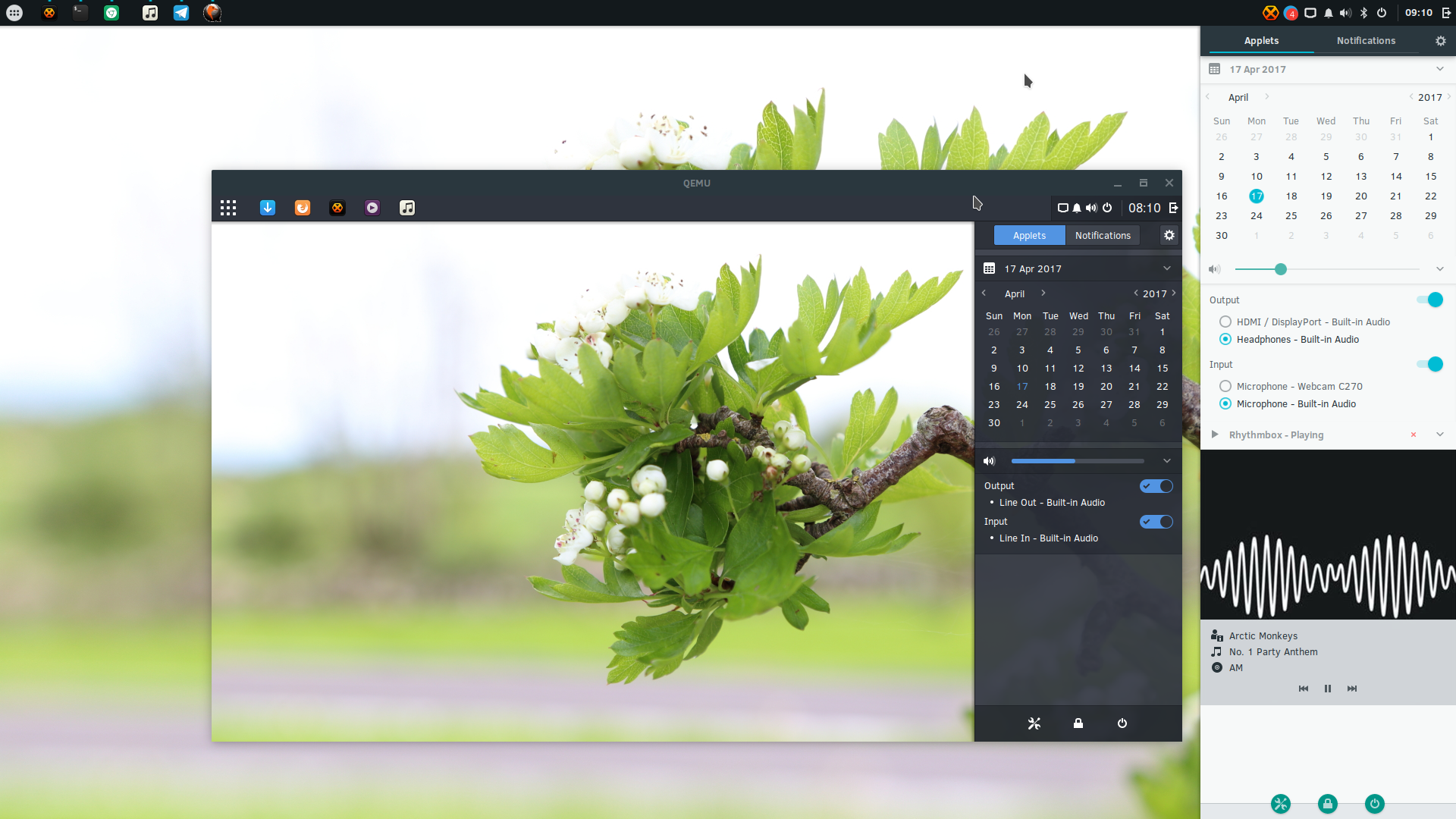Adjust the host volume slider
The height and width of the screenshot is (819, 1456).
1327,269
